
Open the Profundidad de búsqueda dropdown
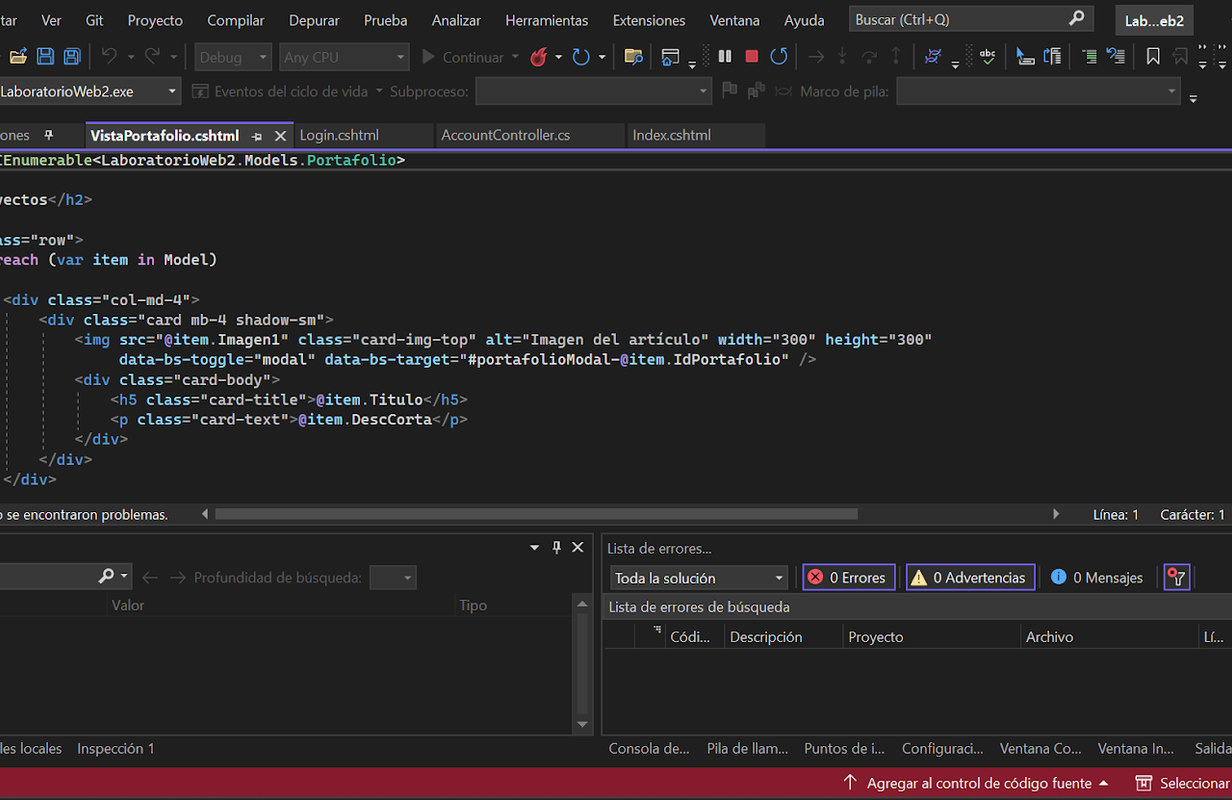tap(392, 577)
